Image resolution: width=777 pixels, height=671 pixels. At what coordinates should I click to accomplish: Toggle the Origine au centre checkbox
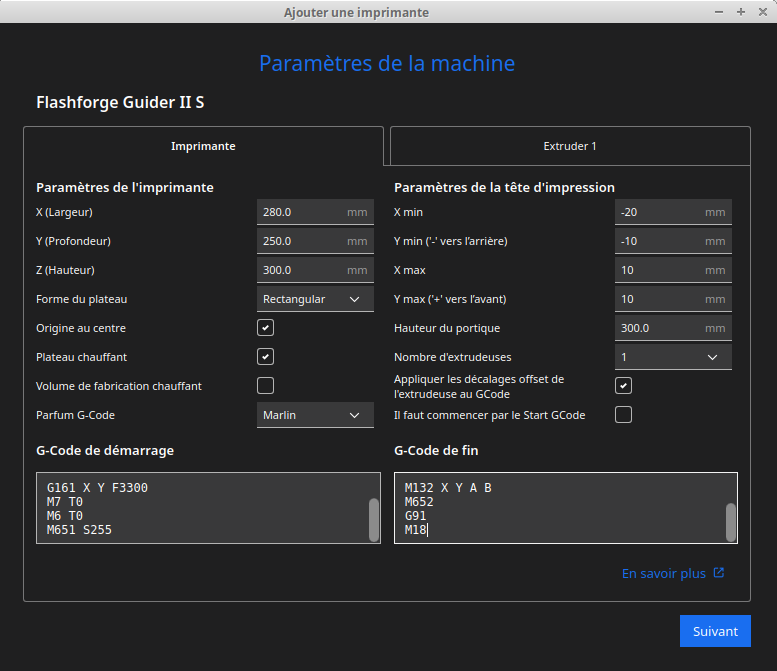pyautogui.click(x=266, y=328)
